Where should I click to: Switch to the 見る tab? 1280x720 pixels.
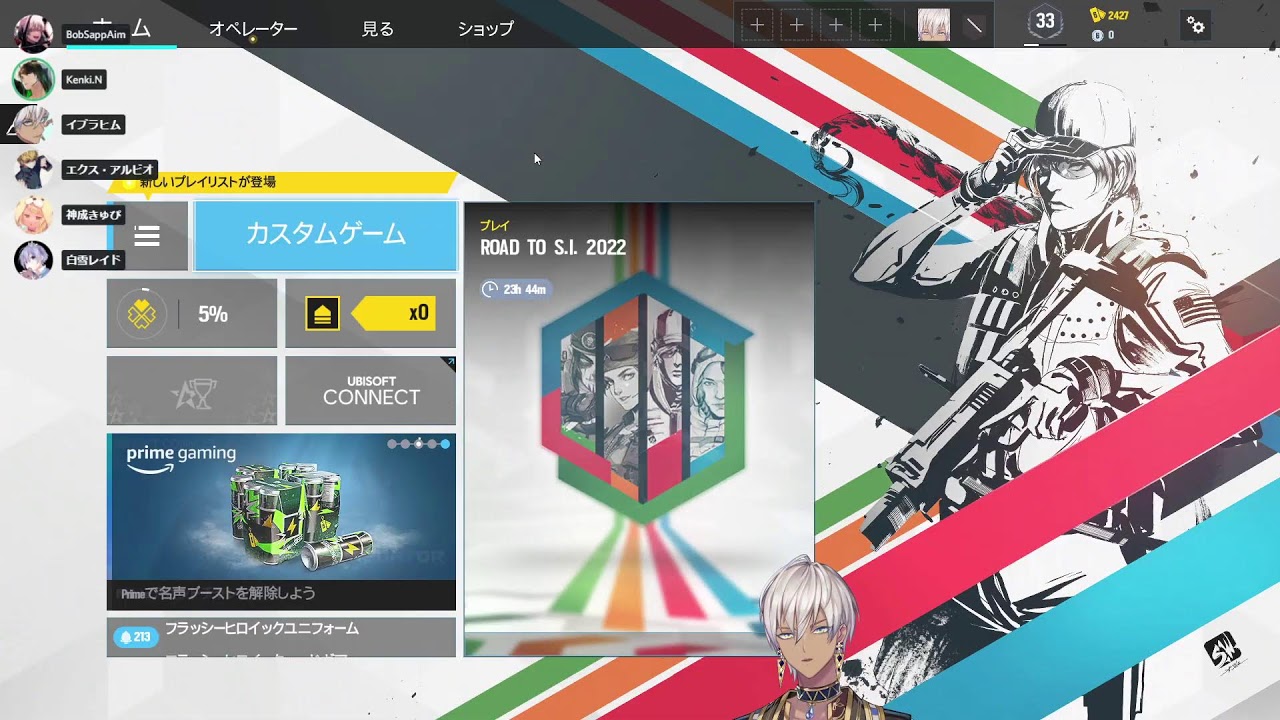click(x=378, y=29)
